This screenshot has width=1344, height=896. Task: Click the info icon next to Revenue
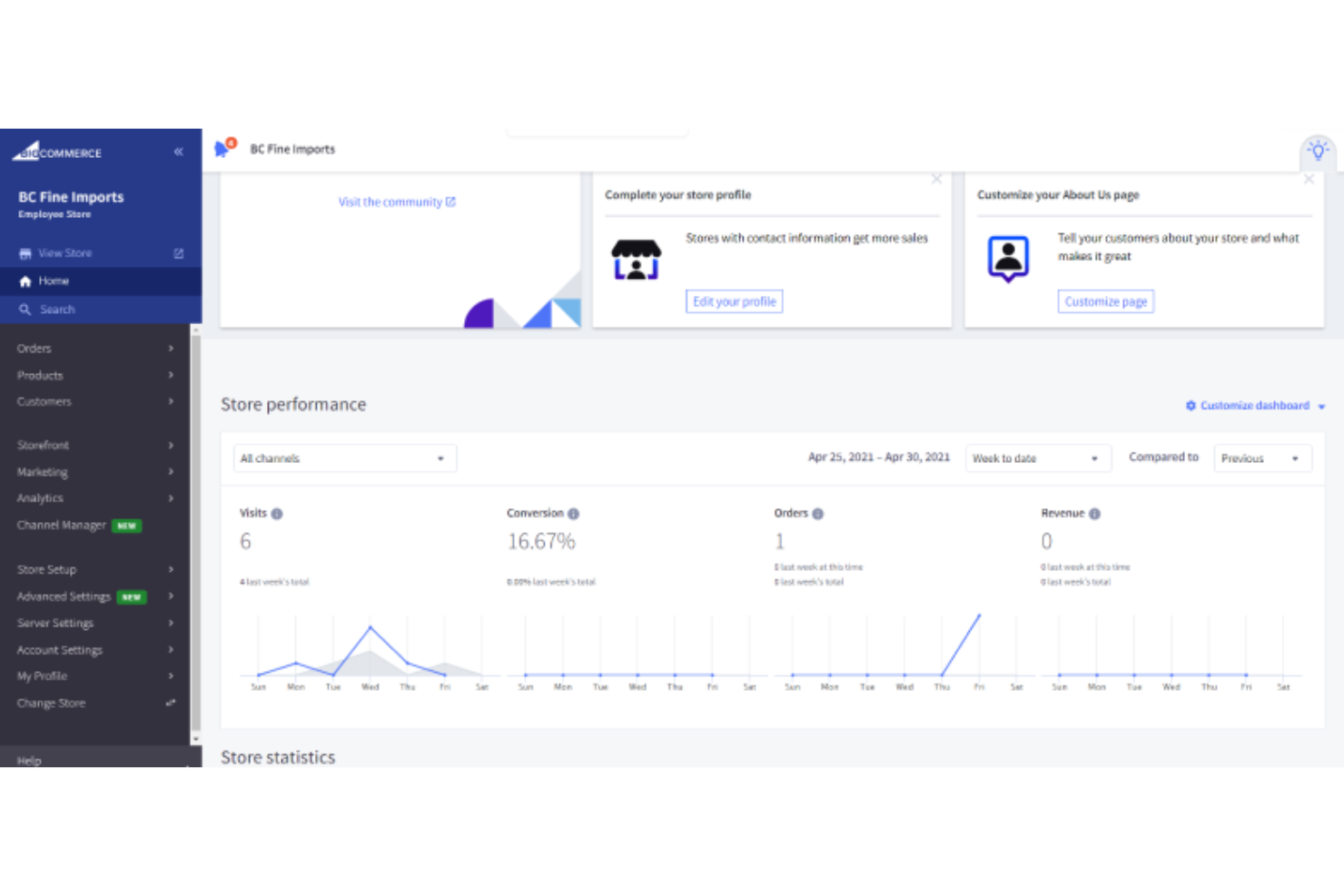[x=1095, y=513]
